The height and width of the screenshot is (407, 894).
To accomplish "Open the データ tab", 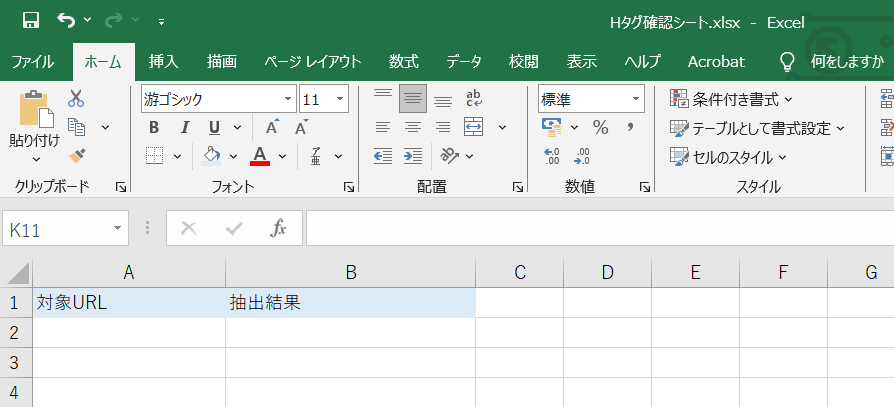I will [x=464, y=62].
